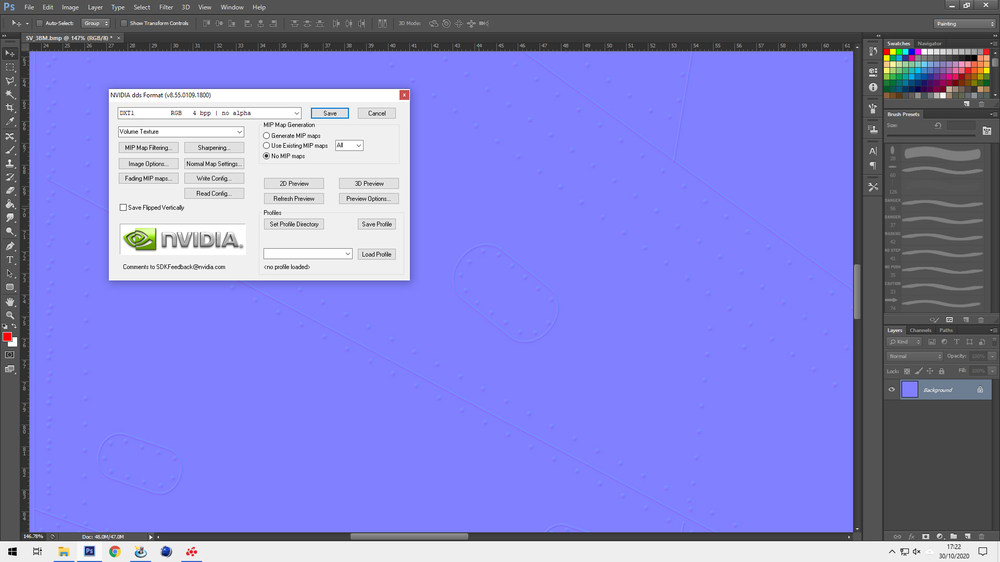Viewport: 1000px width, 562px height.
Task: Open the Info panel icon
Action: pos(873,87)
